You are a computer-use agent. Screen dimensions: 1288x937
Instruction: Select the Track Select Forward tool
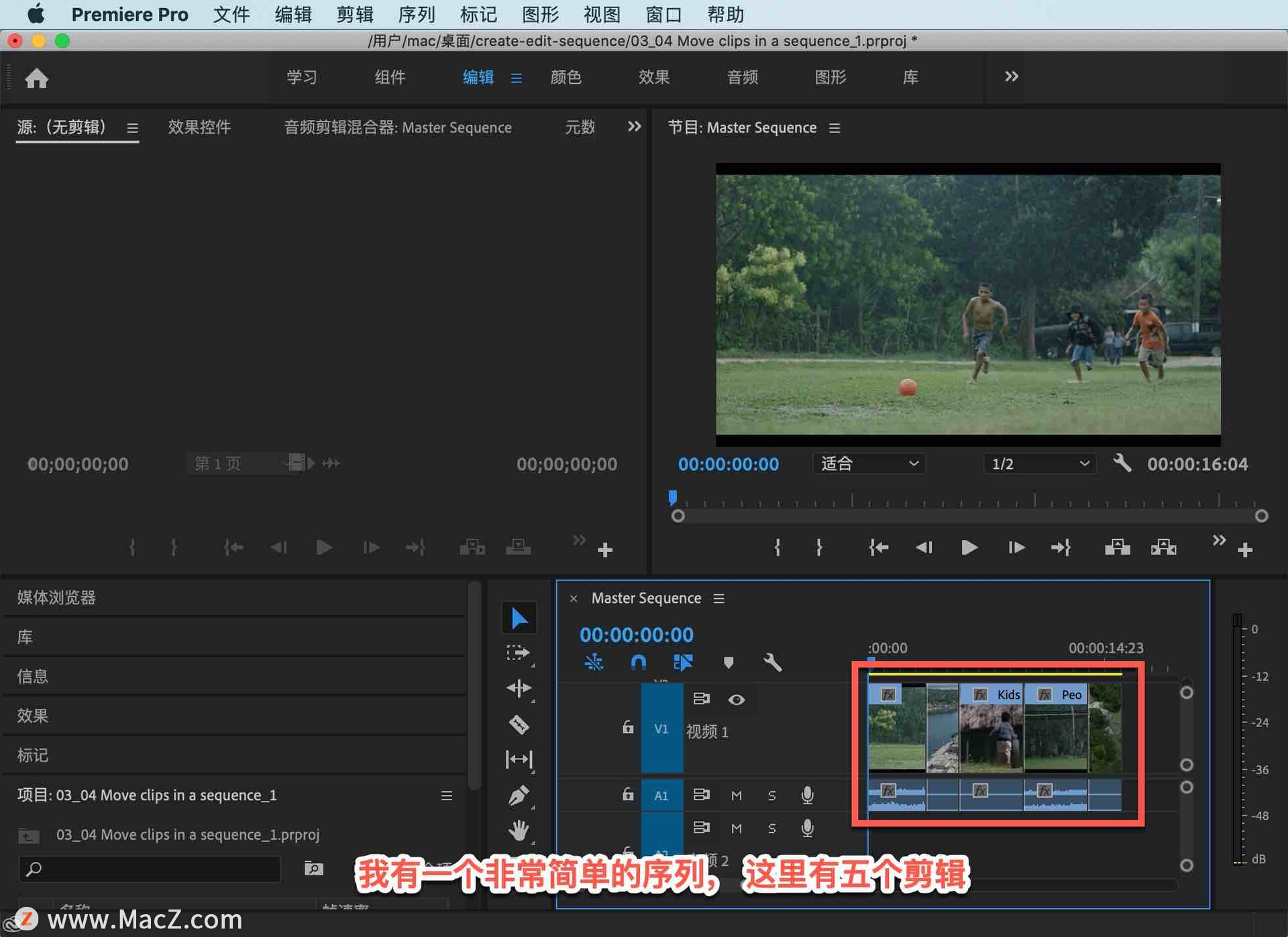519,653
